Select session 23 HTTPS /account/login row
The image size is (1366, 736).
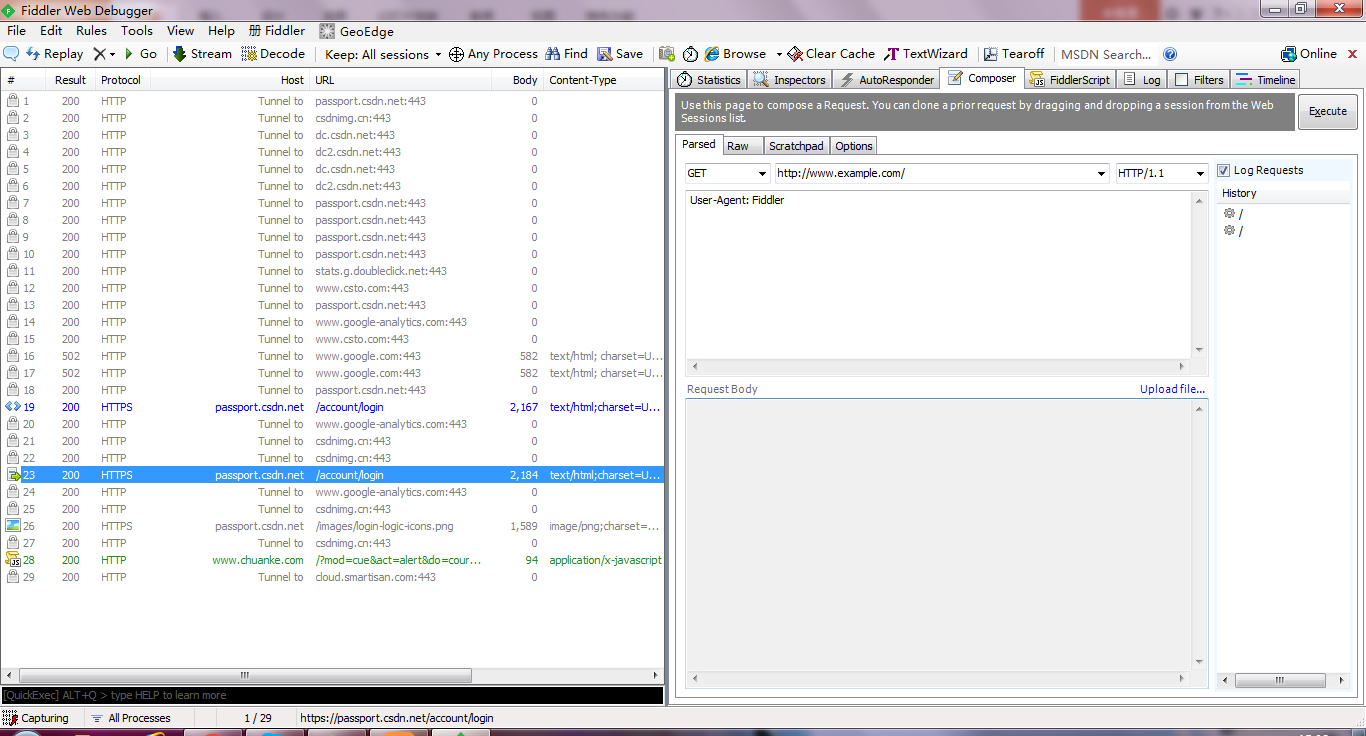point(332,475)
